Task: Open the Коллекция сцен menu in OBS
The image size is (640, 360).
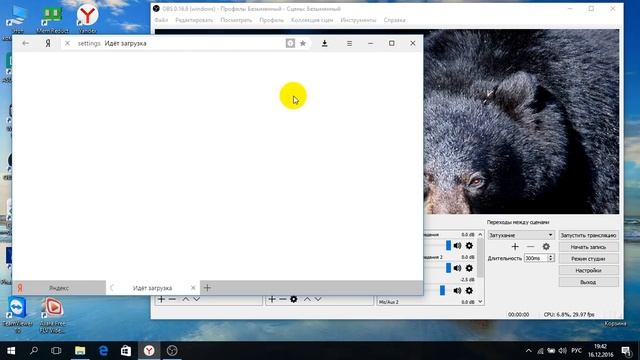Action: (x=312, y=20)
